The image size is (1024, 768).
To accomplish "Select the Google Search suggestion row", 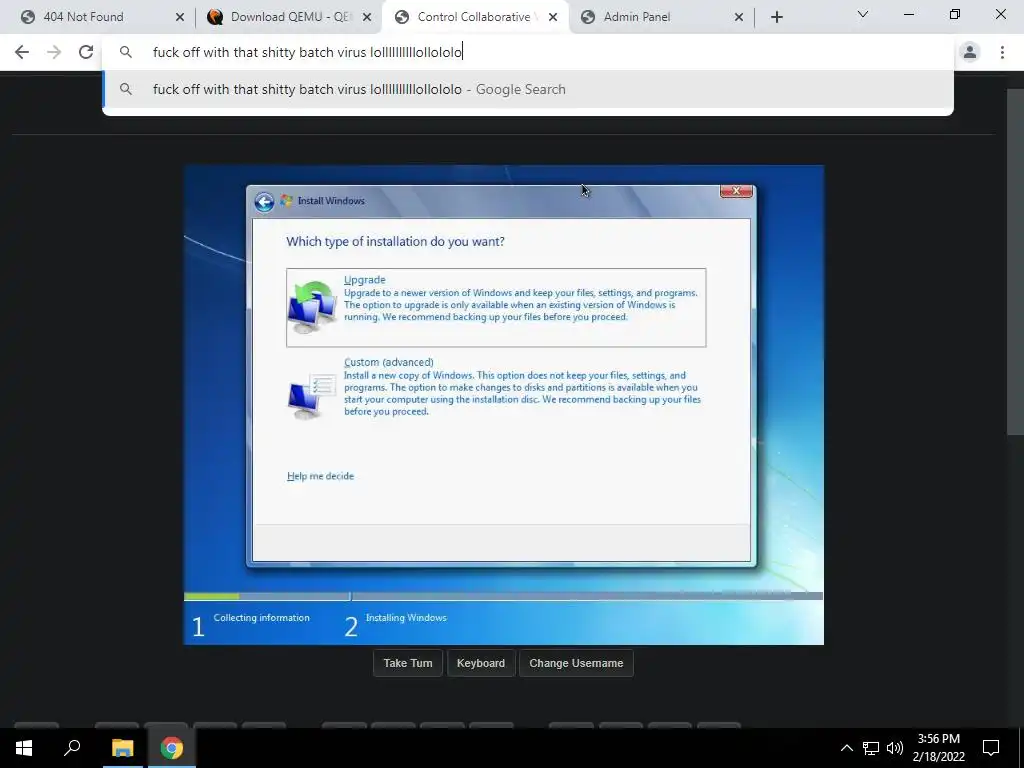I will coord(528,89).
